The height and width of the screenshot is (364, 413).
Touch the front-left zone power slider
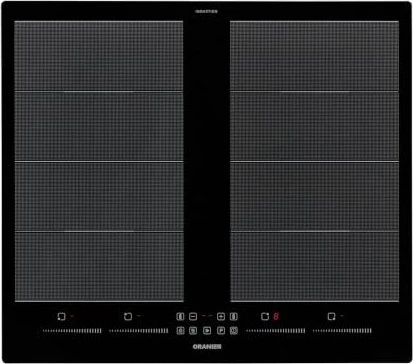click(72, 331)
